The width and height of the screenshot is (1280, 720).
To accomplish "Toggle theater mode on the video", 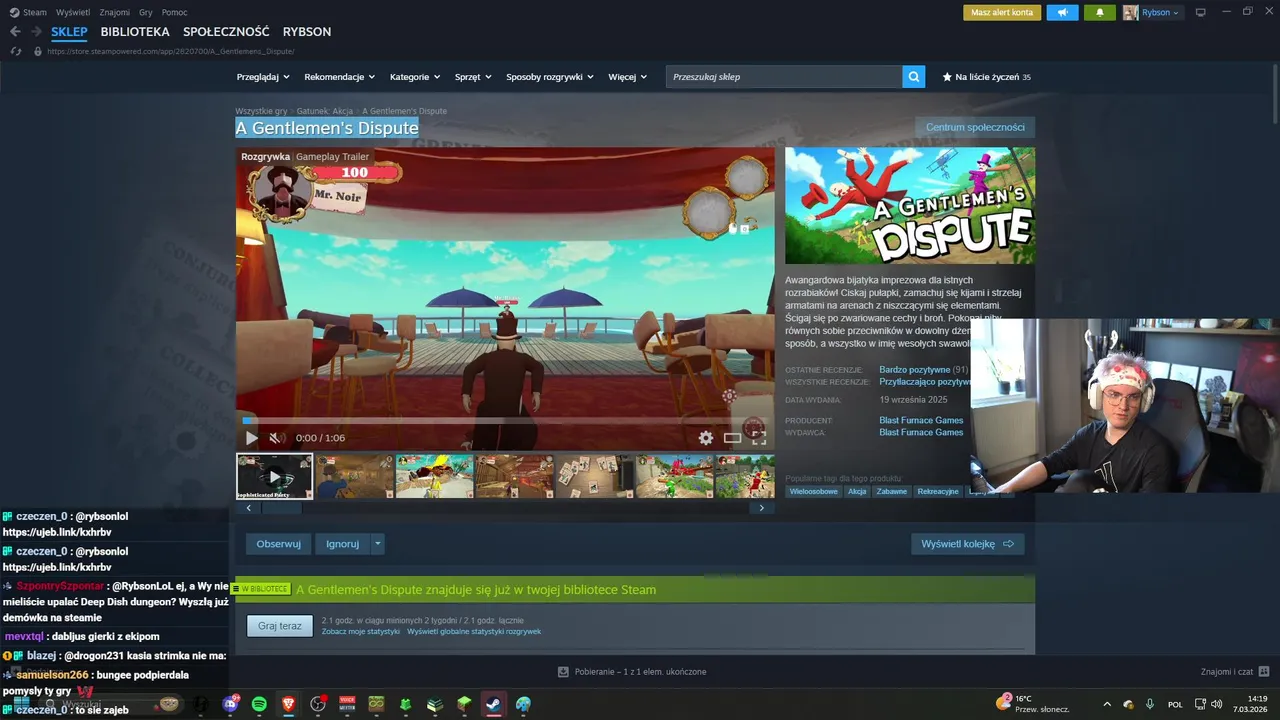I will click(x=733, y=438).
